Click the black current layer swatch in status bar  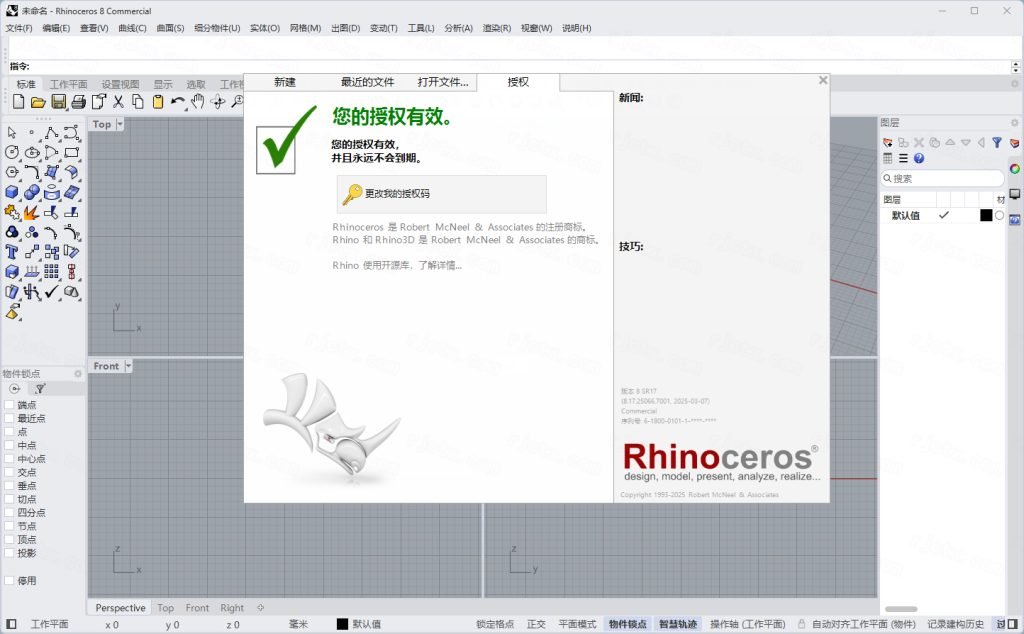(342, 624)
